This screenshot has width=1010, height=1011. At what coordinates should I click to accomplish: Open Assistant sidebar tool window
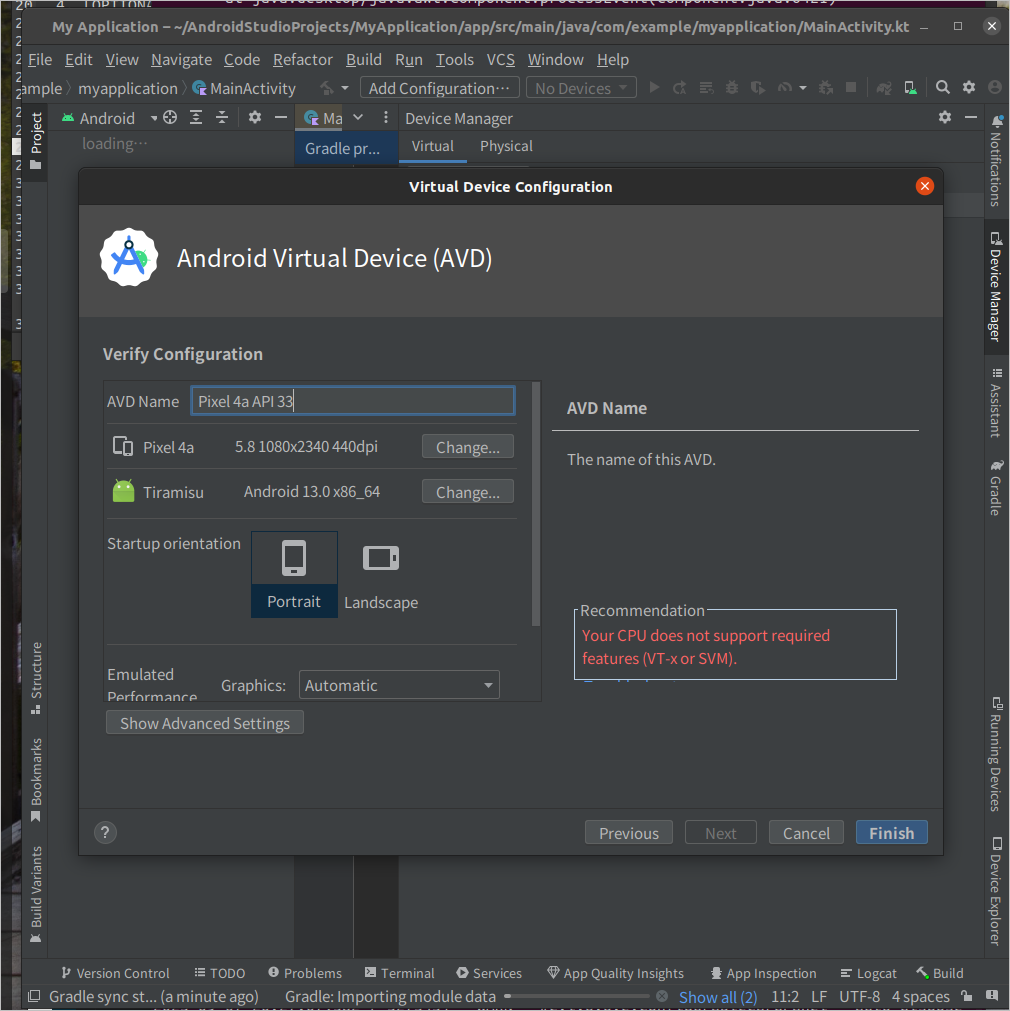996,403
